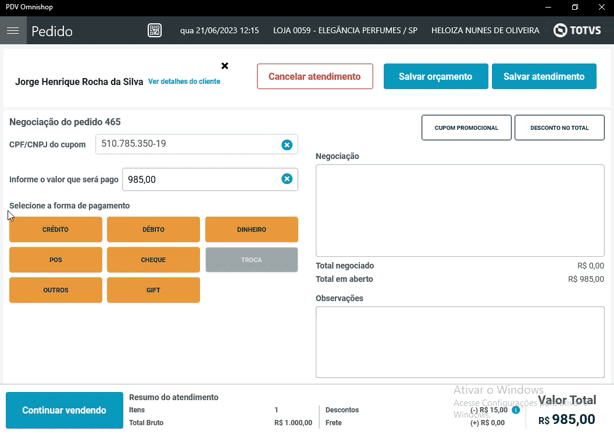Apply Desconto no Total
The height and width of the screenshot is (438, 614).
559,128
